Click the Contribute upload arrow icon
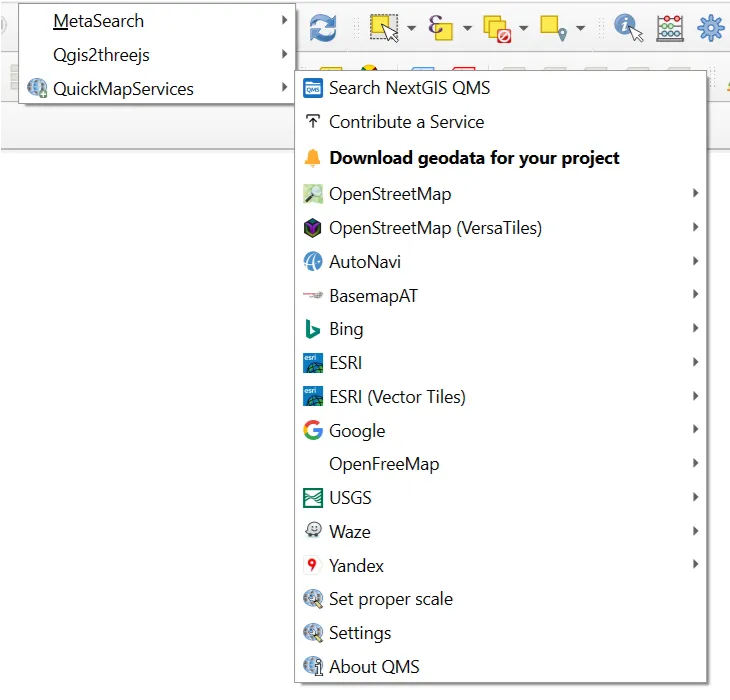The width and height of the screenshot is (730, 700). pyautogui.click(x=313, y=121)
